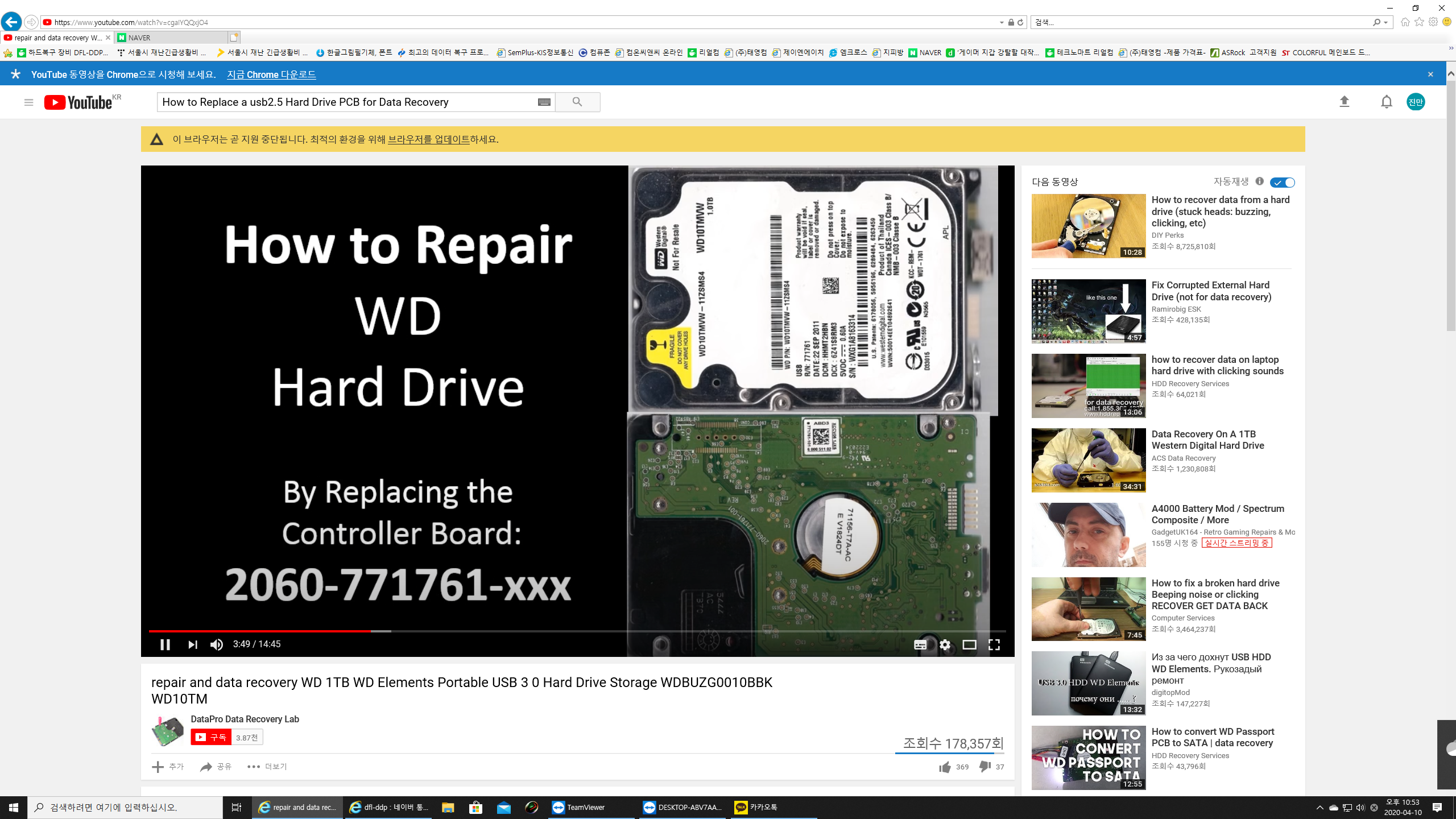Open the volume icon in system tray

point(1360,808)
